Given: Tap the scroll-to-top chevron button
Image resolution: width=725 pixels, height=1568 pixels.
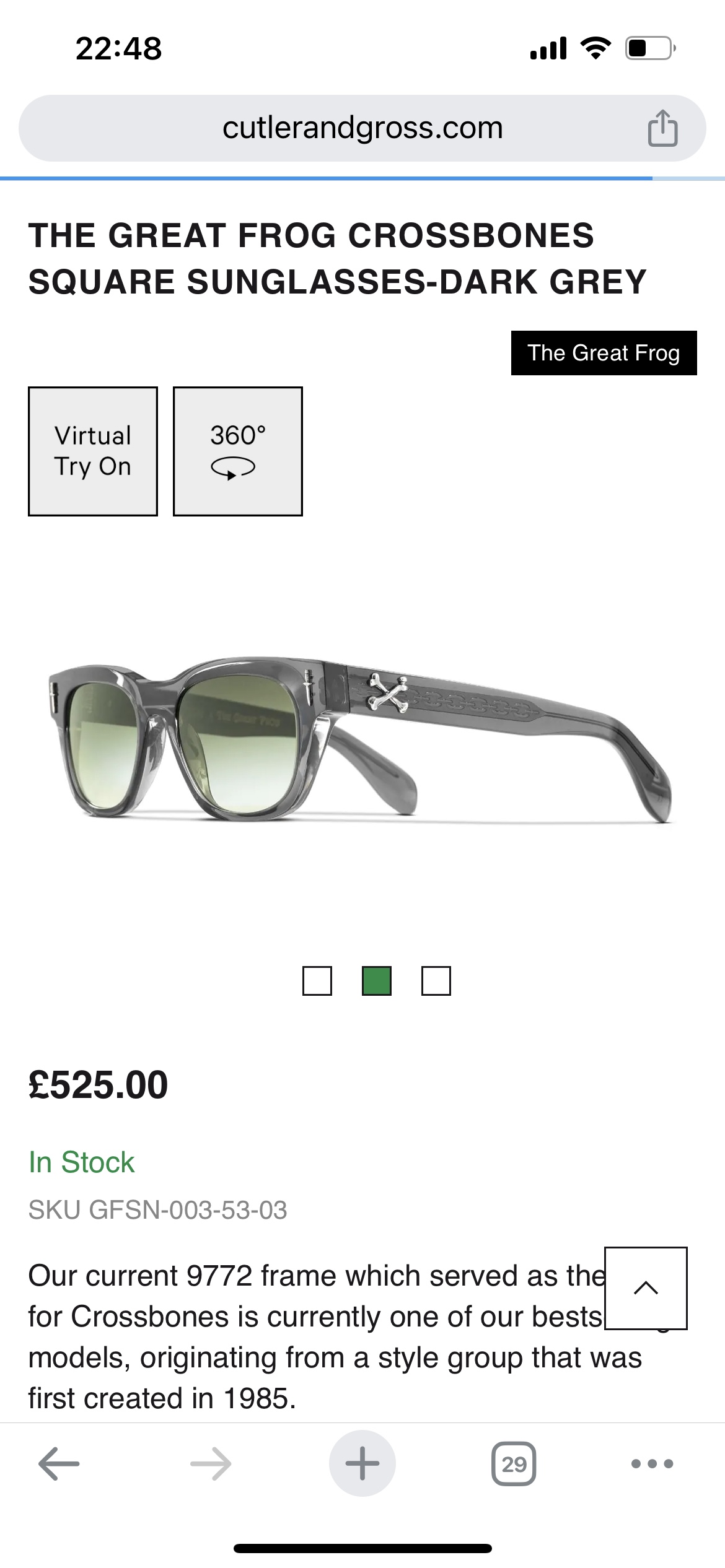Looking at the screenshot, I should pos(646,1288).
